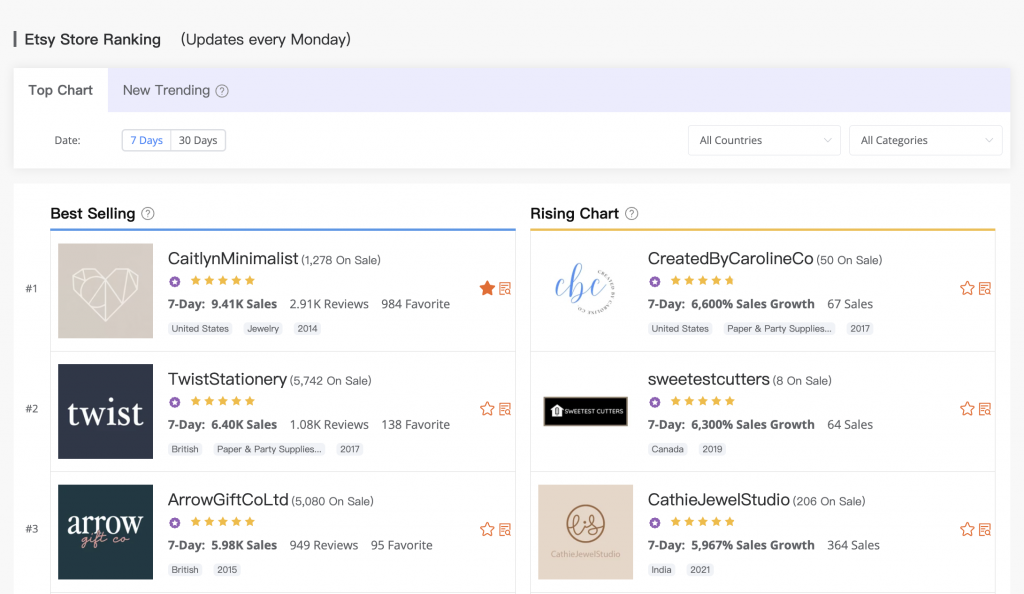Select the 7 Days date range

click(x=146, y=140)
